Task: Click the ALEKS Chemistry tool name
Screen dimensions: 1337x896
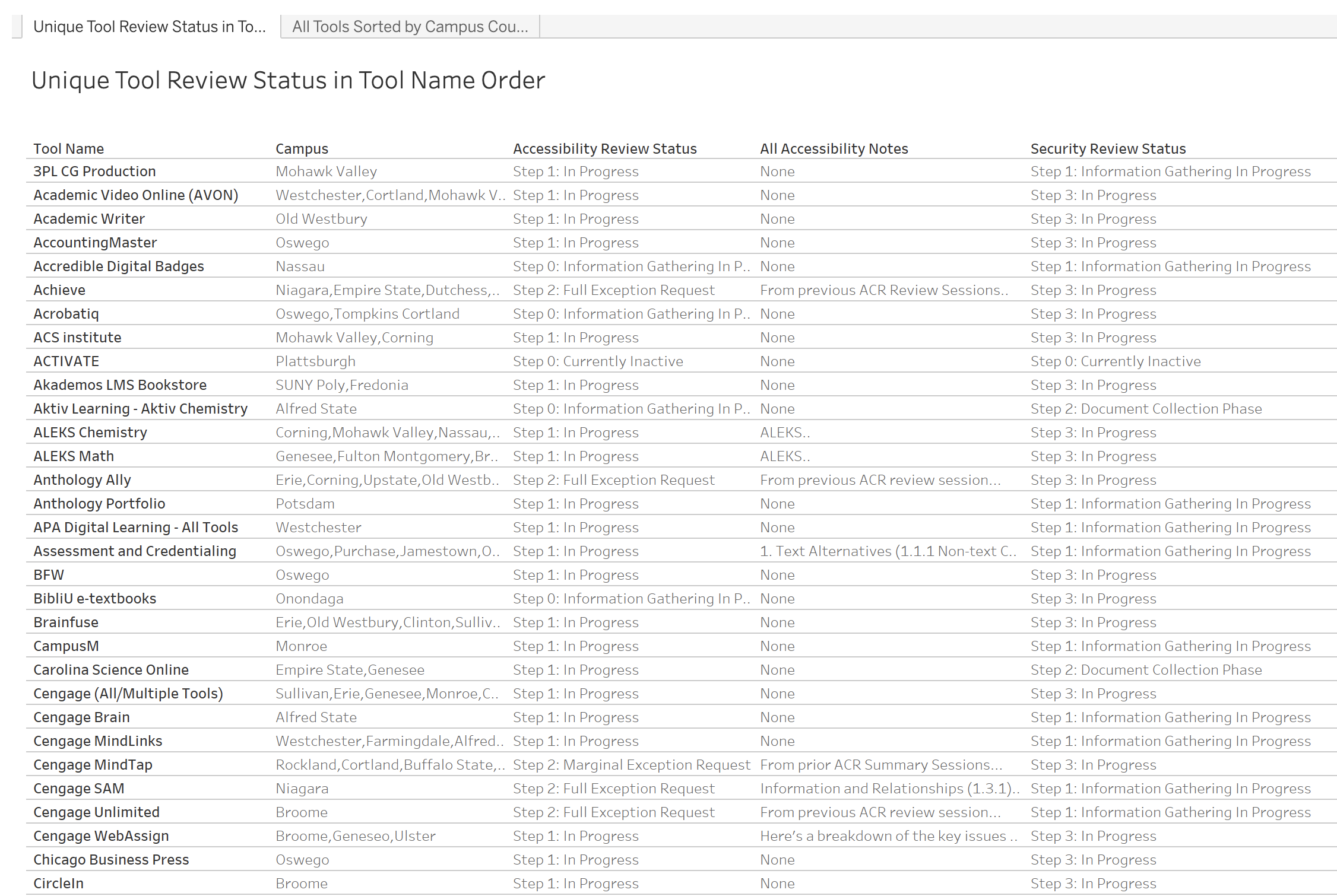Action: [90, 433]
